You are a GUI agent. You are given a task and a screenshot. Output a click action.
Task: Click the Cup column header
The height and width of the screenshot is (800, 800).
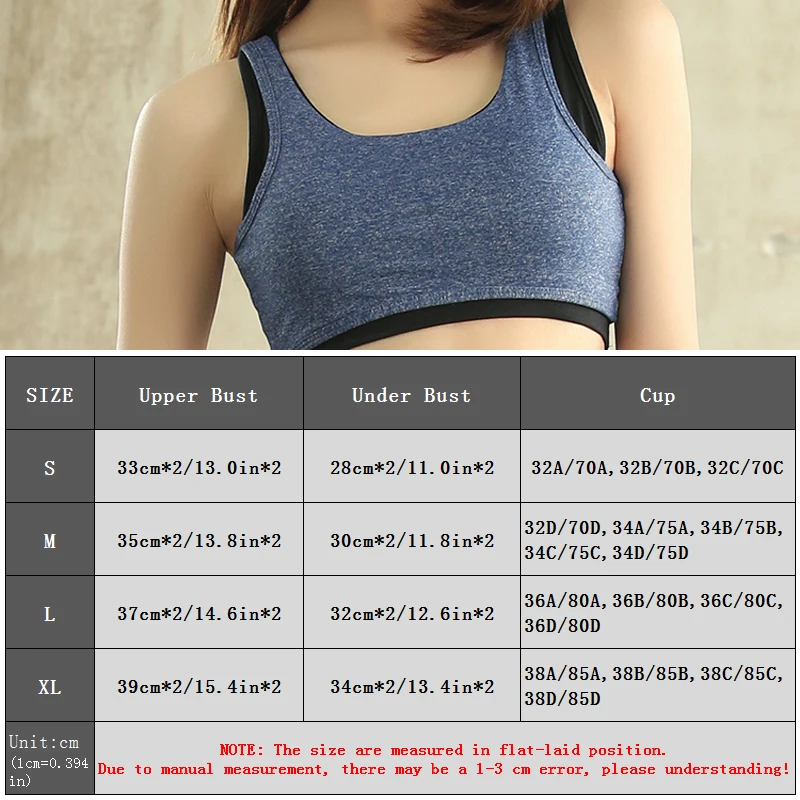658,393
